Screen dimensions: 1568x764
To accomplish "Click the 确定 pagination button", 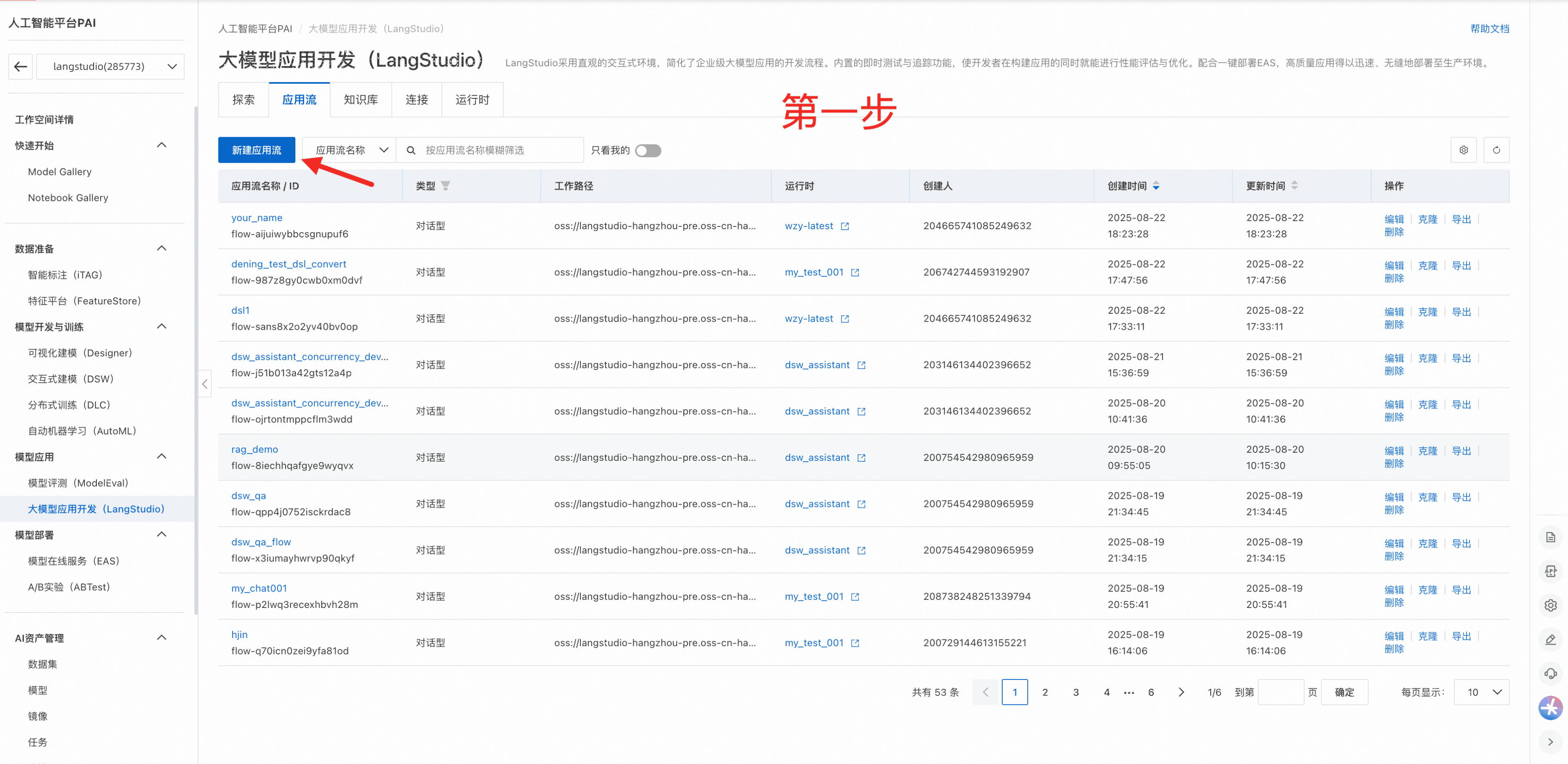I will click(x=1345, y=692).
